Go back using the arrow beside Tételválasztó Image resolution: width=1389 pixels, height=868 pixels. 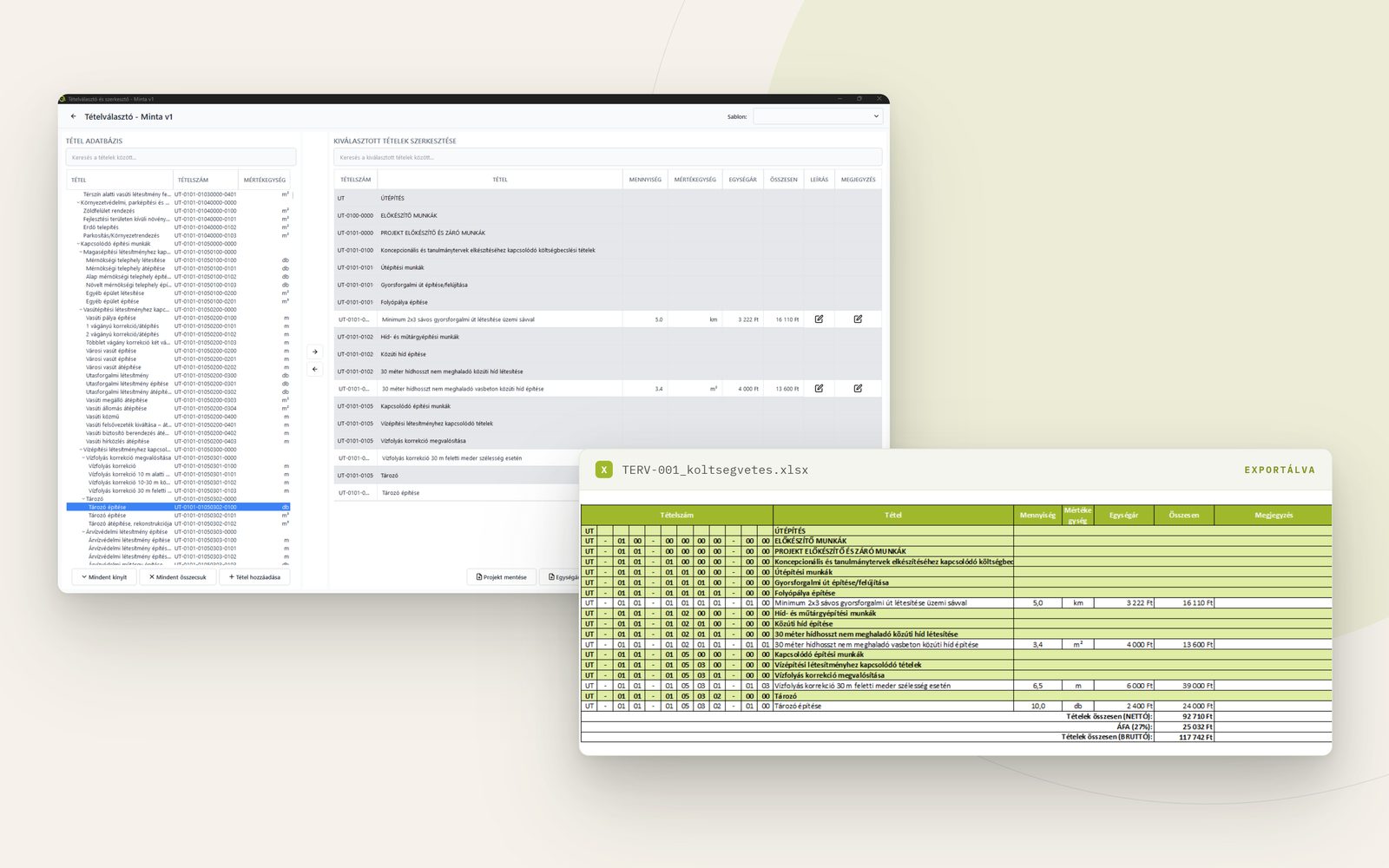point(73,116)
